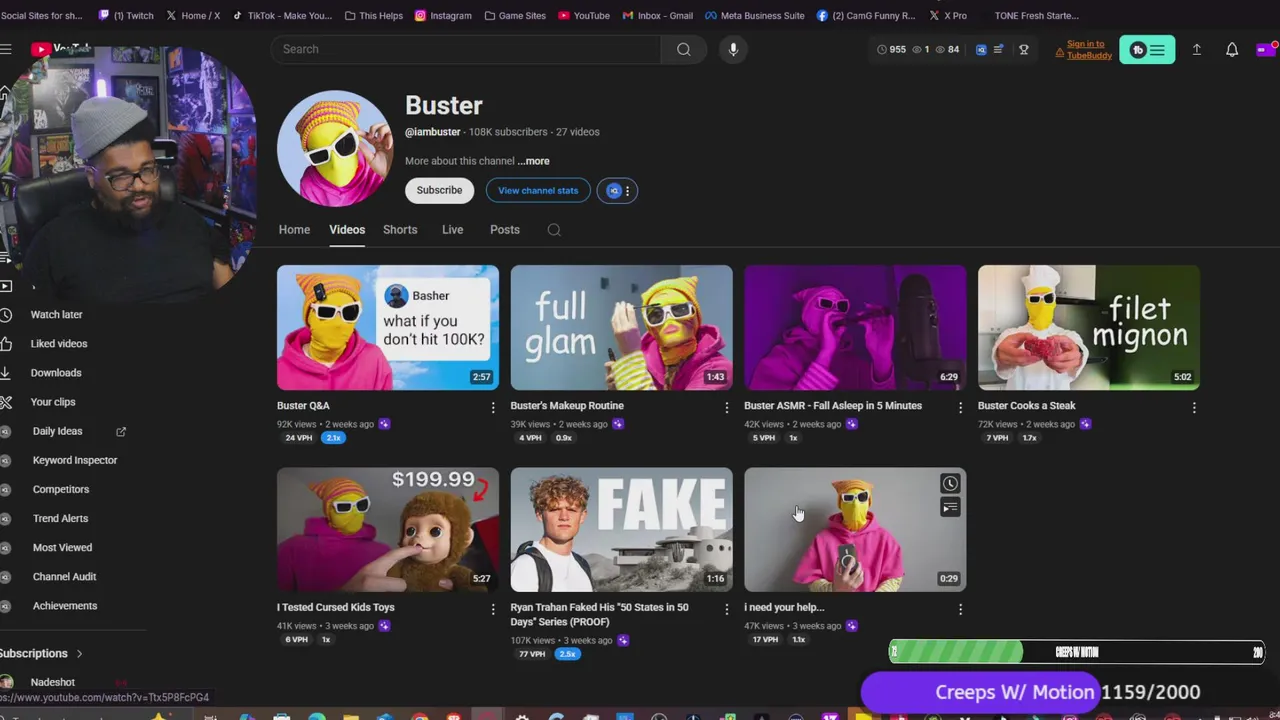Click the Buster channel avatar

click(335, 148)
